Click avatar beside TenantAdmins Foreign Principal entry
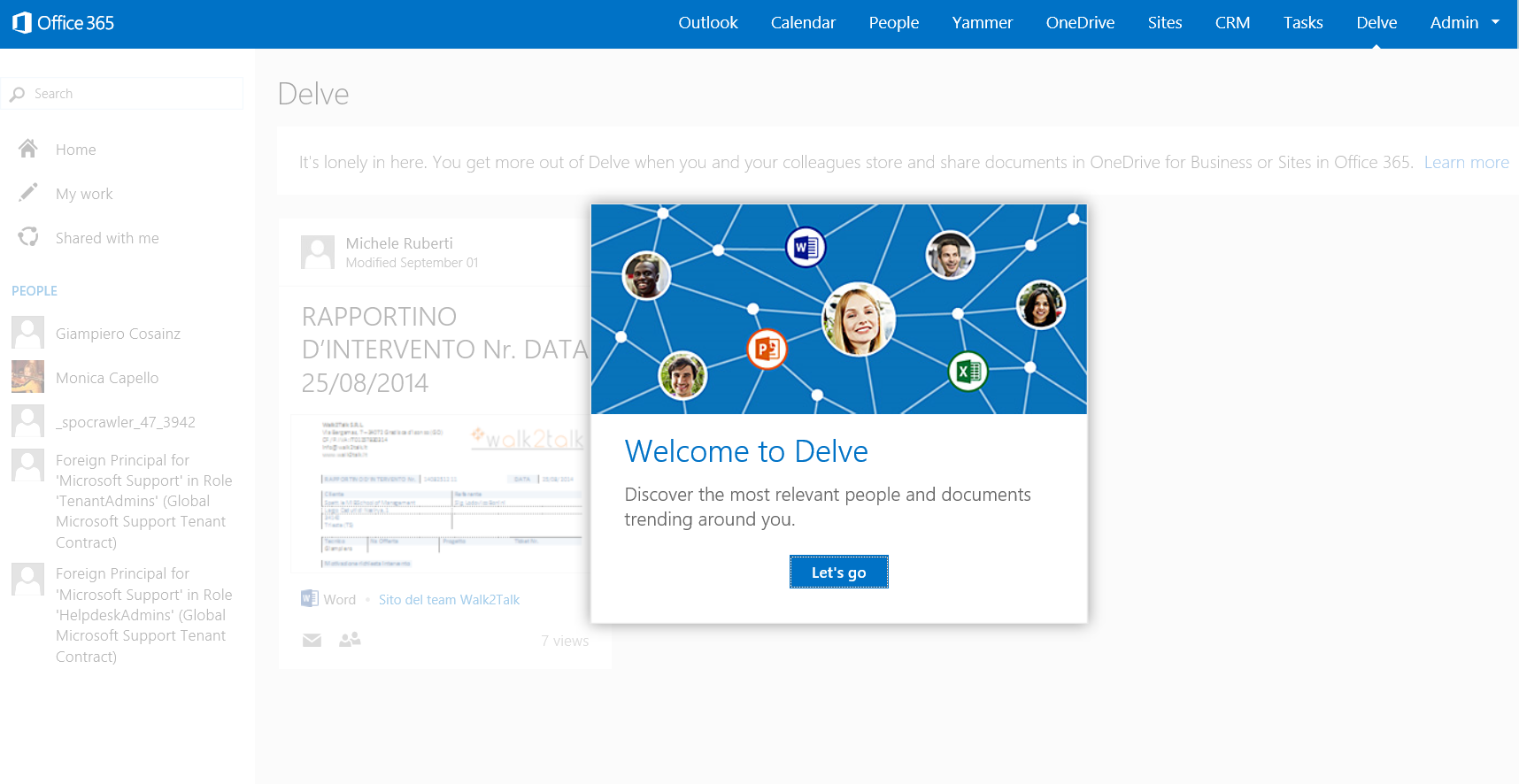Image resolution: width=1519 pixels, height=784 pixels. tap(27, 465)
